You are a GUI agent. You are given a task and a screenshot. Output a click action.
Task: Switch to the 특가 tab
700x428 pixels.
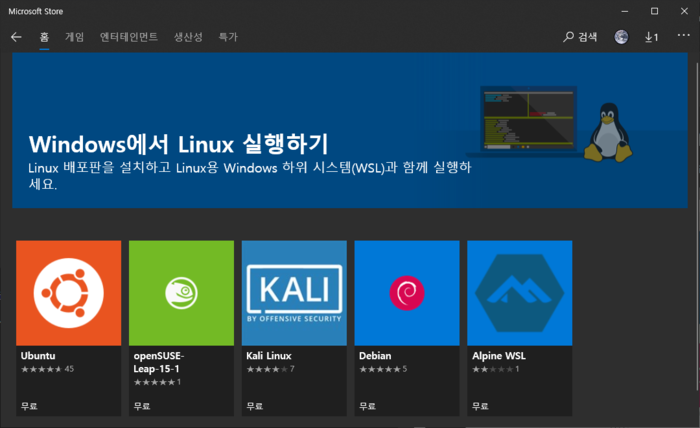click(x=228, y=37)
